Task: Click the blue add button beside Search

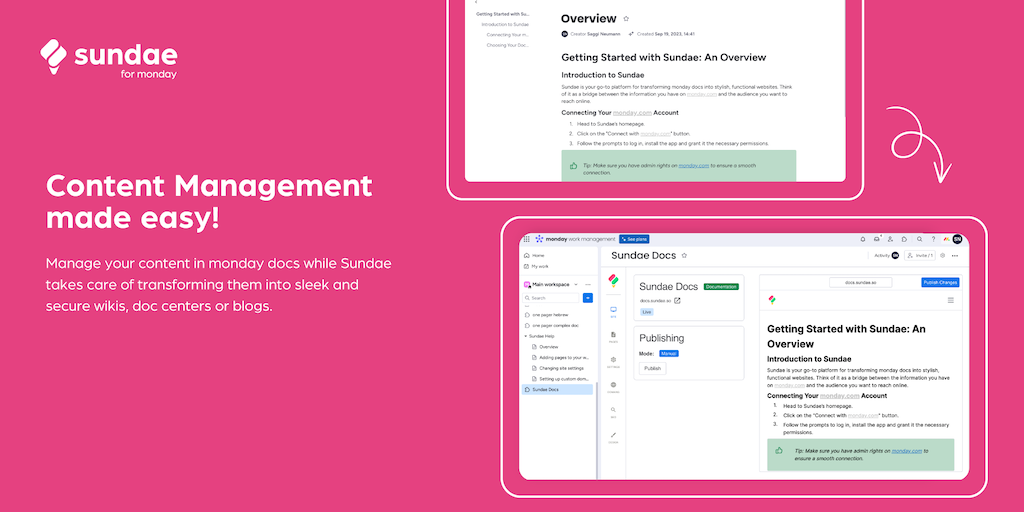Action: [x=588, y=298]
